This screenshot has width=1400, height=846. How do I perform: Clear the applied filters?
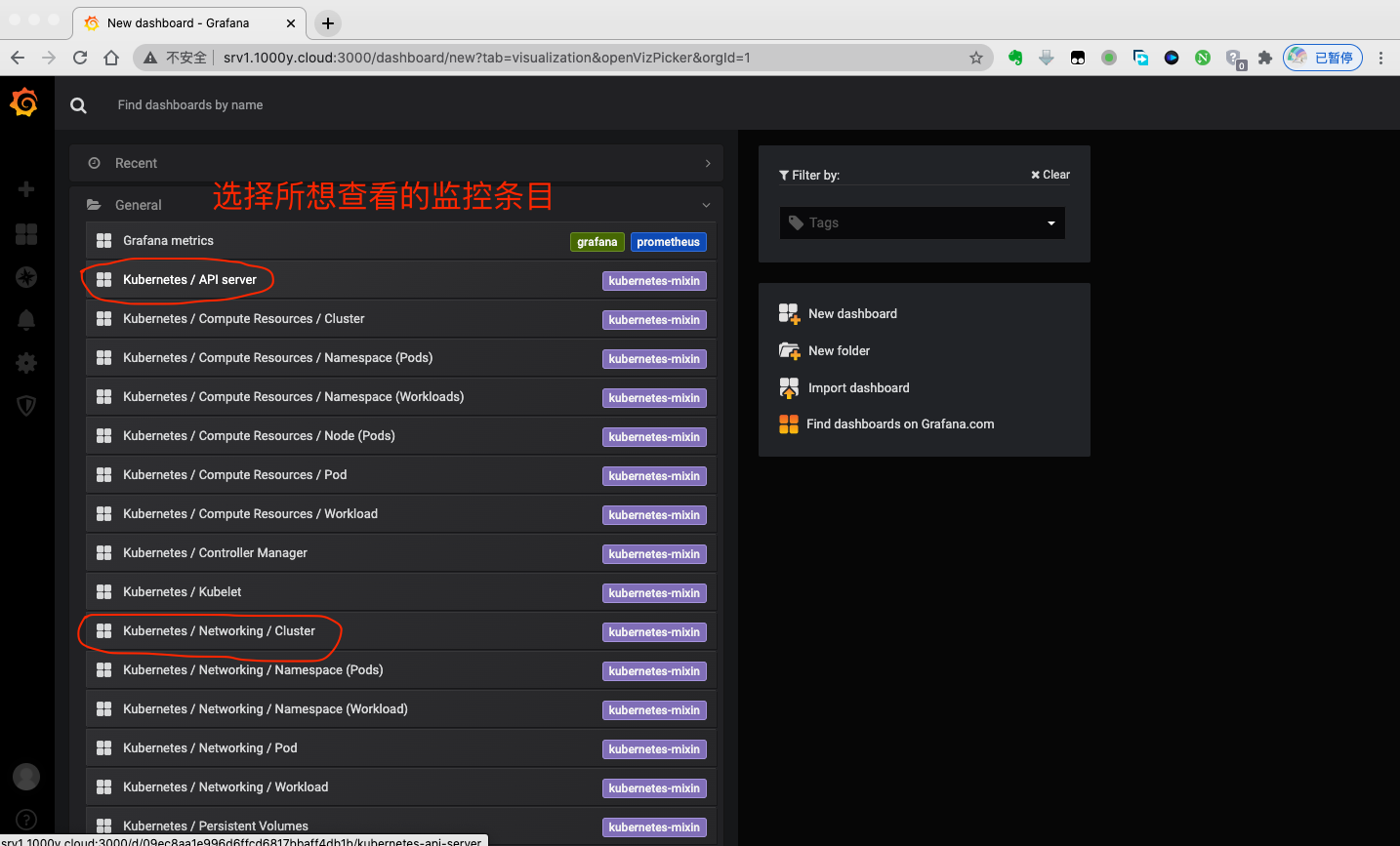(x=1050, y=175)
